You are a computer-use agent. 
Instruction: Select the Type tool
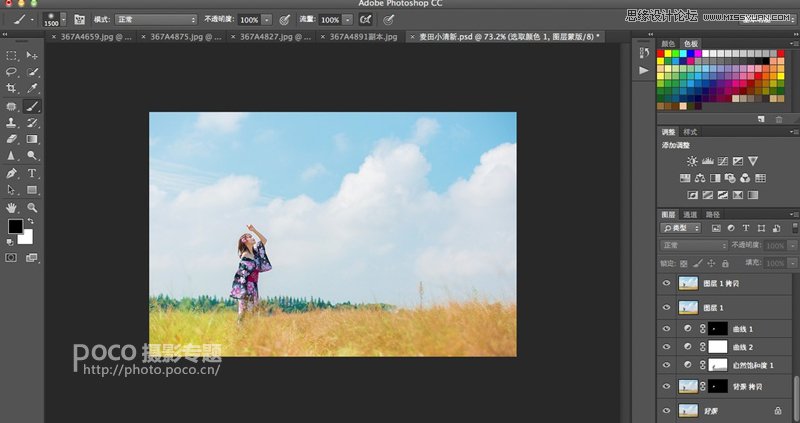pyautogui.click(x=32, y=173)
